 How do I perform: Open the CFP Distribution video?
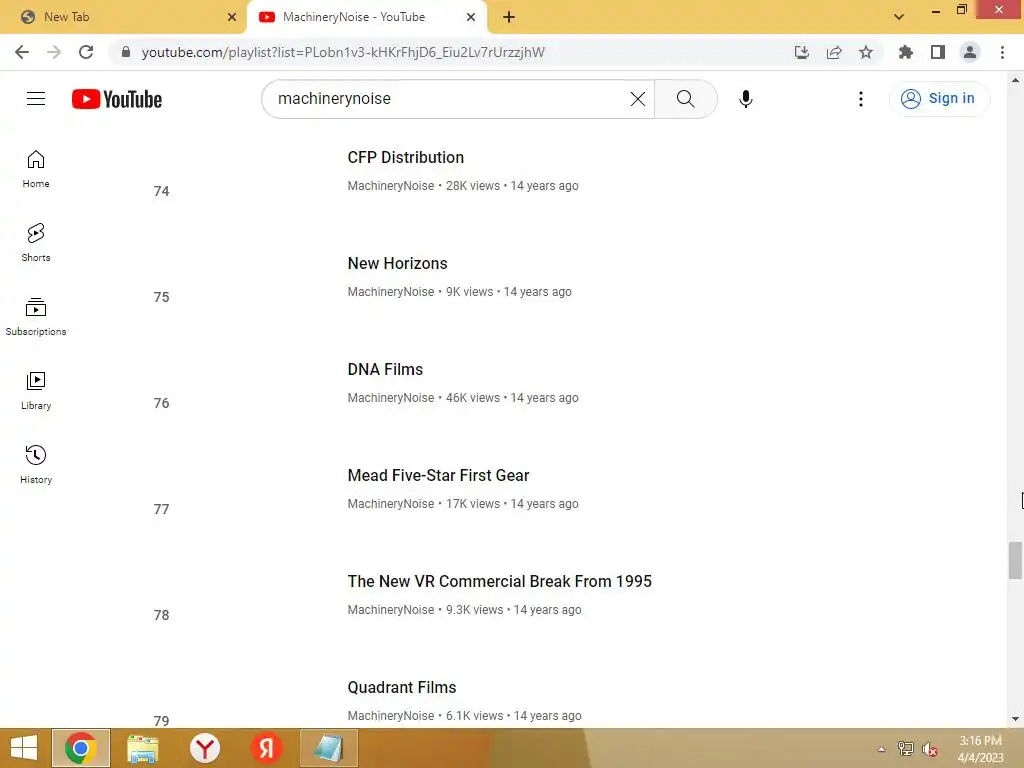tap(406, 157)
